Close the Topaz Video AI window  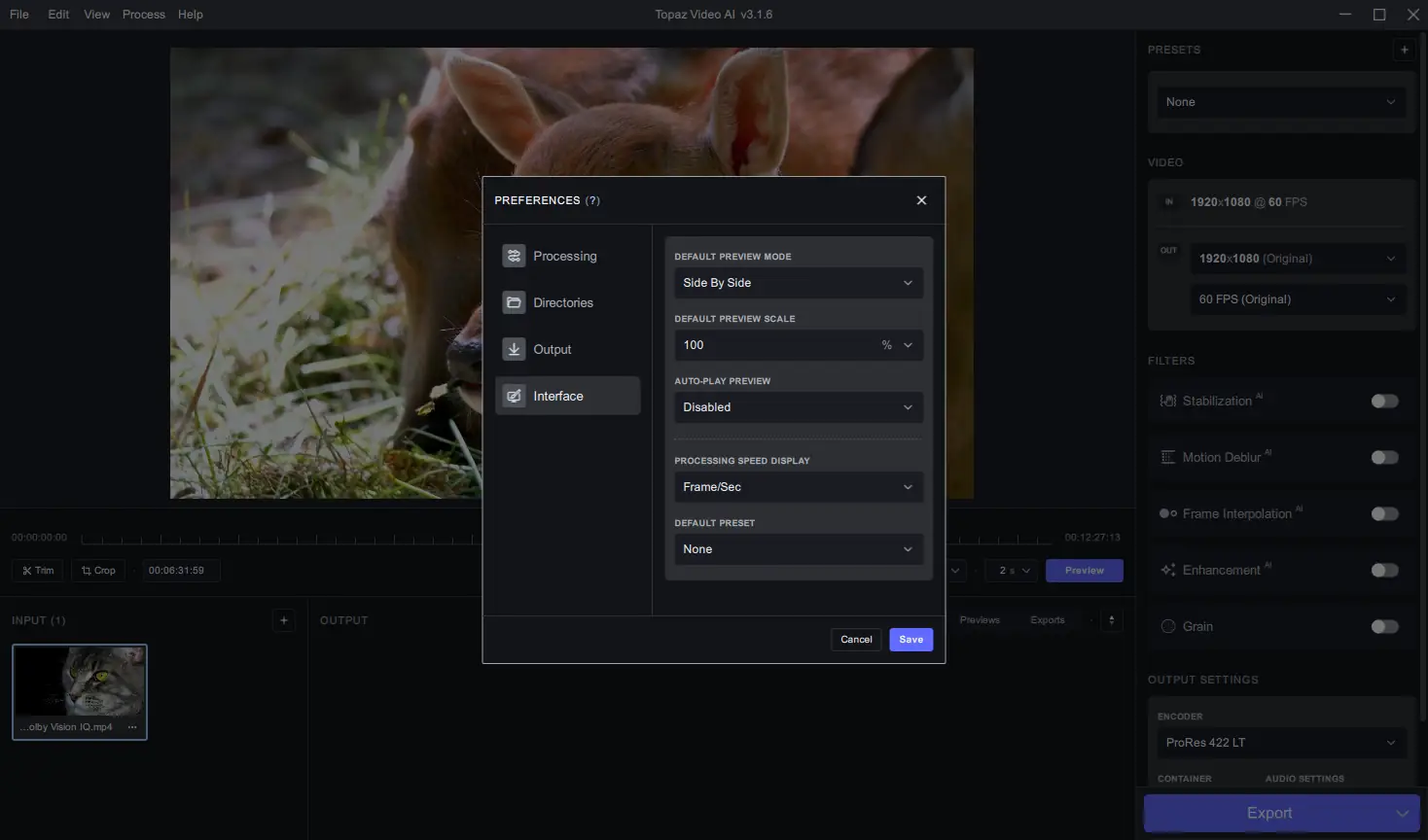[x=1413, y=15]
